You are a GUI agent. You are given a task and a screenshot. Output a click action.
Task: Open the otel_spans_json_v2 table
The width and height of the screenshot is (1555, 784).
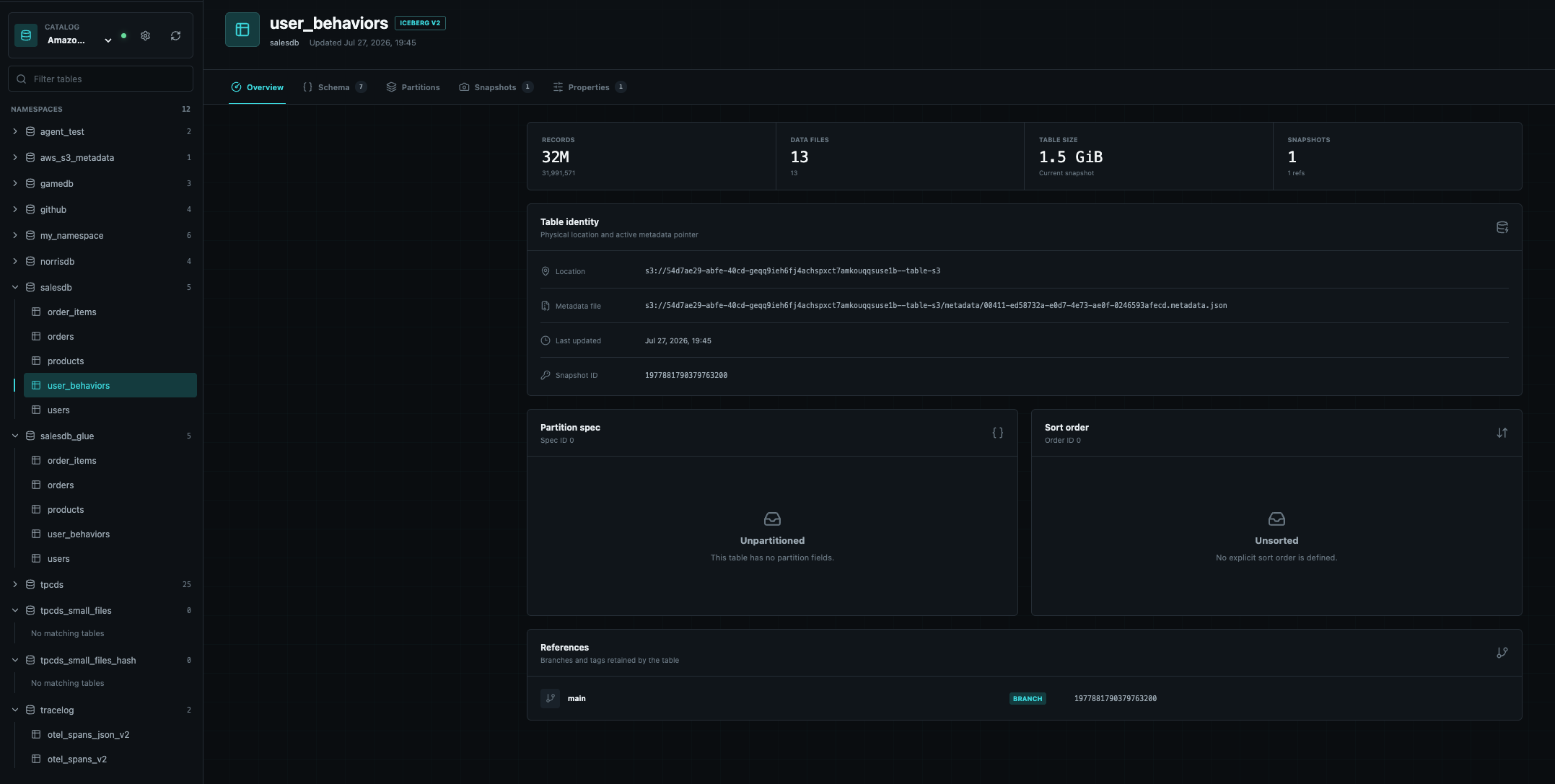click(110, 734)
